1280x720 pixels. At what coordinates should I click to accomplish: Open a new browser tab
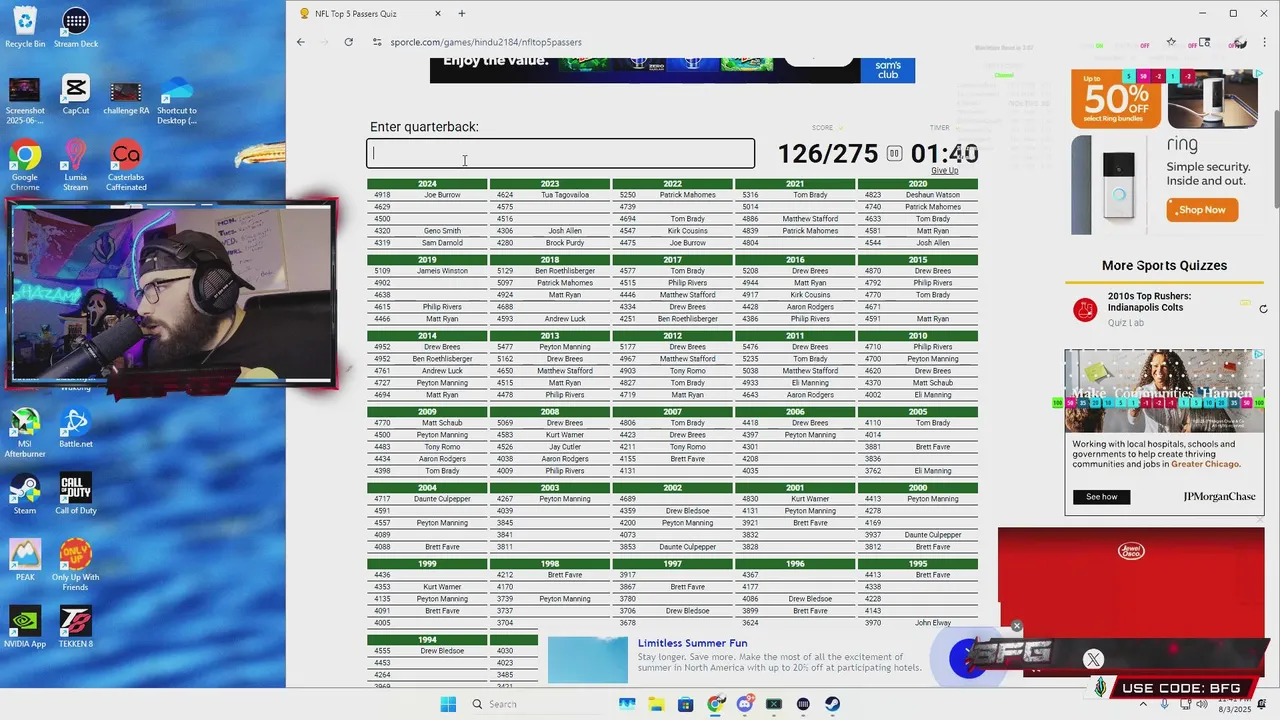tap(462, 14)
